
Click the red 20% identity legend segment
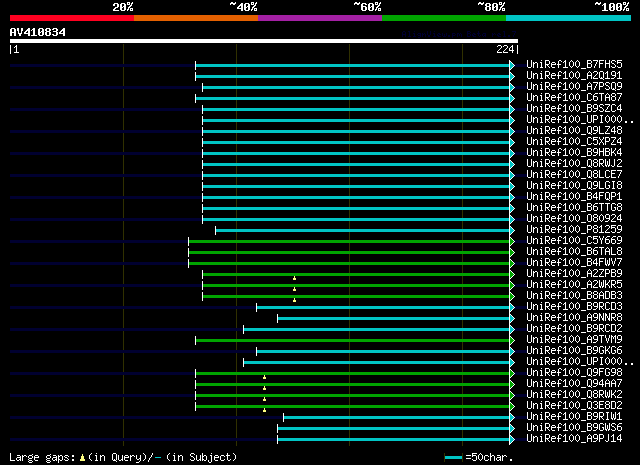72,18
